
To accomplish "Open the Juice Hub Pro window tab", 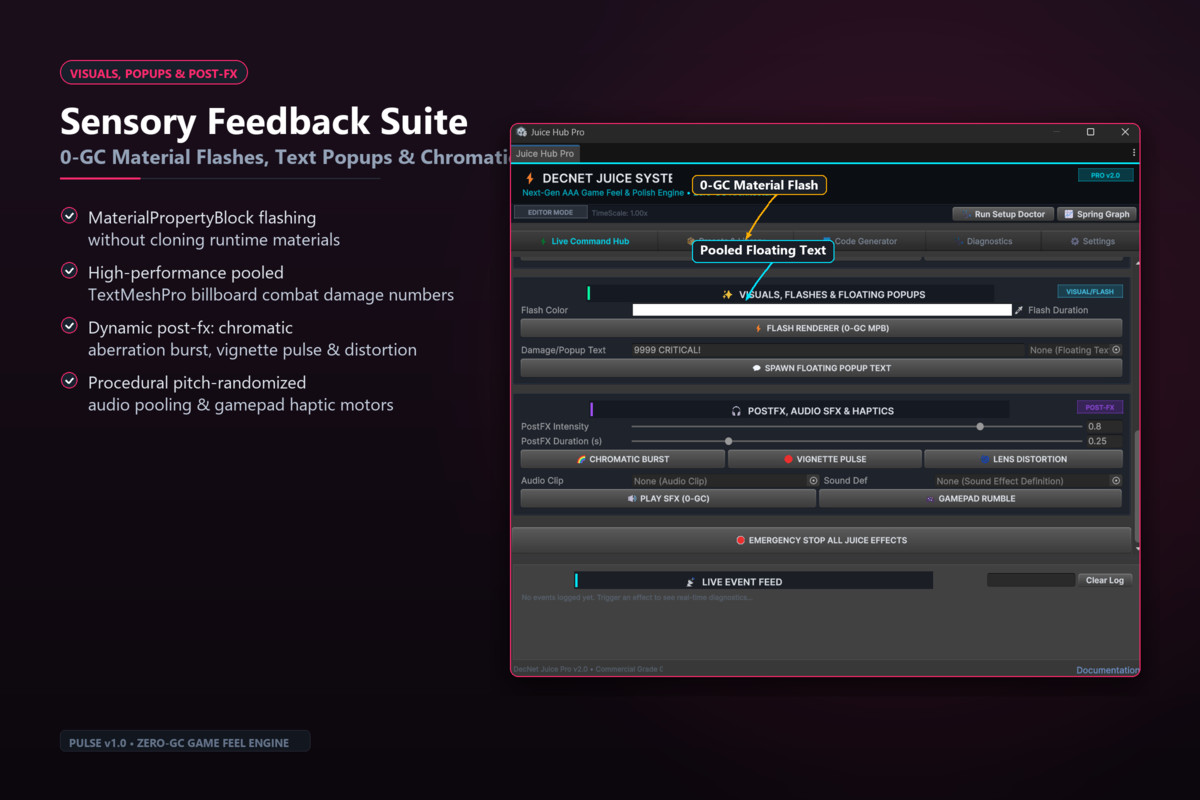I will (x=545, y=153).
